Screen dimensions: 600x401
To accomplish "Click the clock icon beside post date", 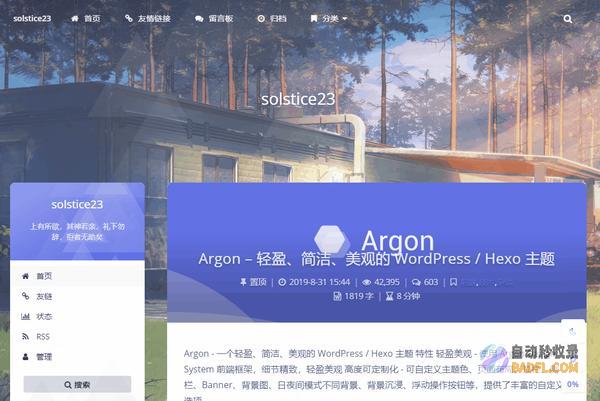I will coord(282,282).
